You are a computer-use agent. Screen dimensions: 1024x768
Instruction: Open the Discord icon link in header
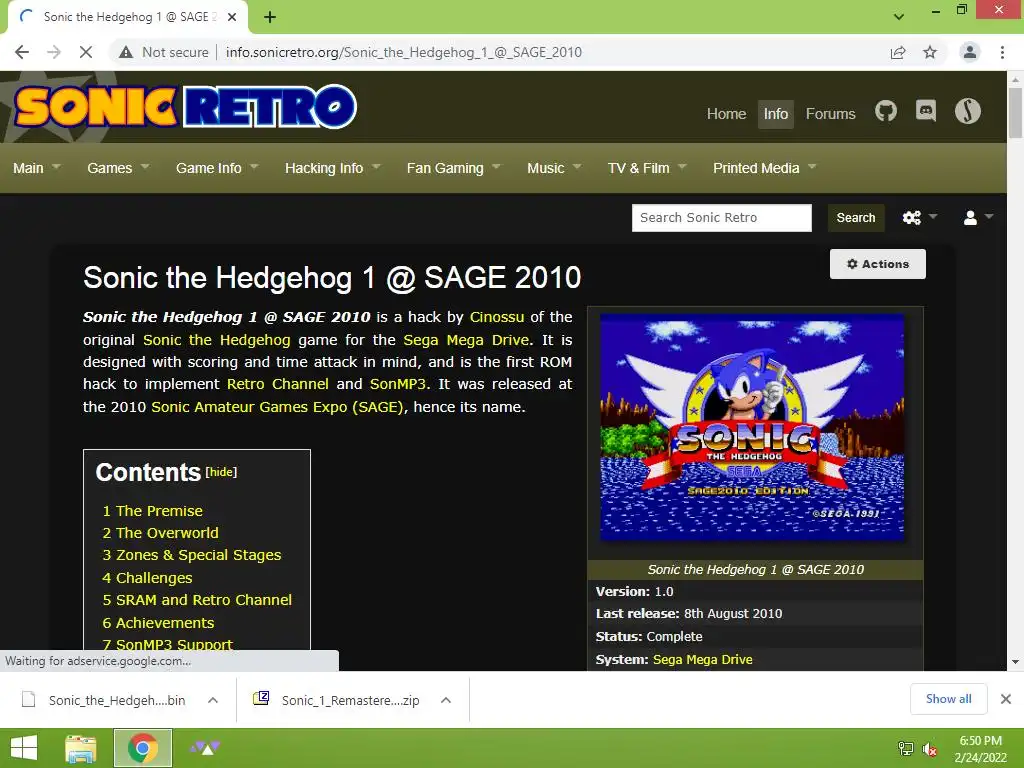pyautogui.click(x=926, y=112)
